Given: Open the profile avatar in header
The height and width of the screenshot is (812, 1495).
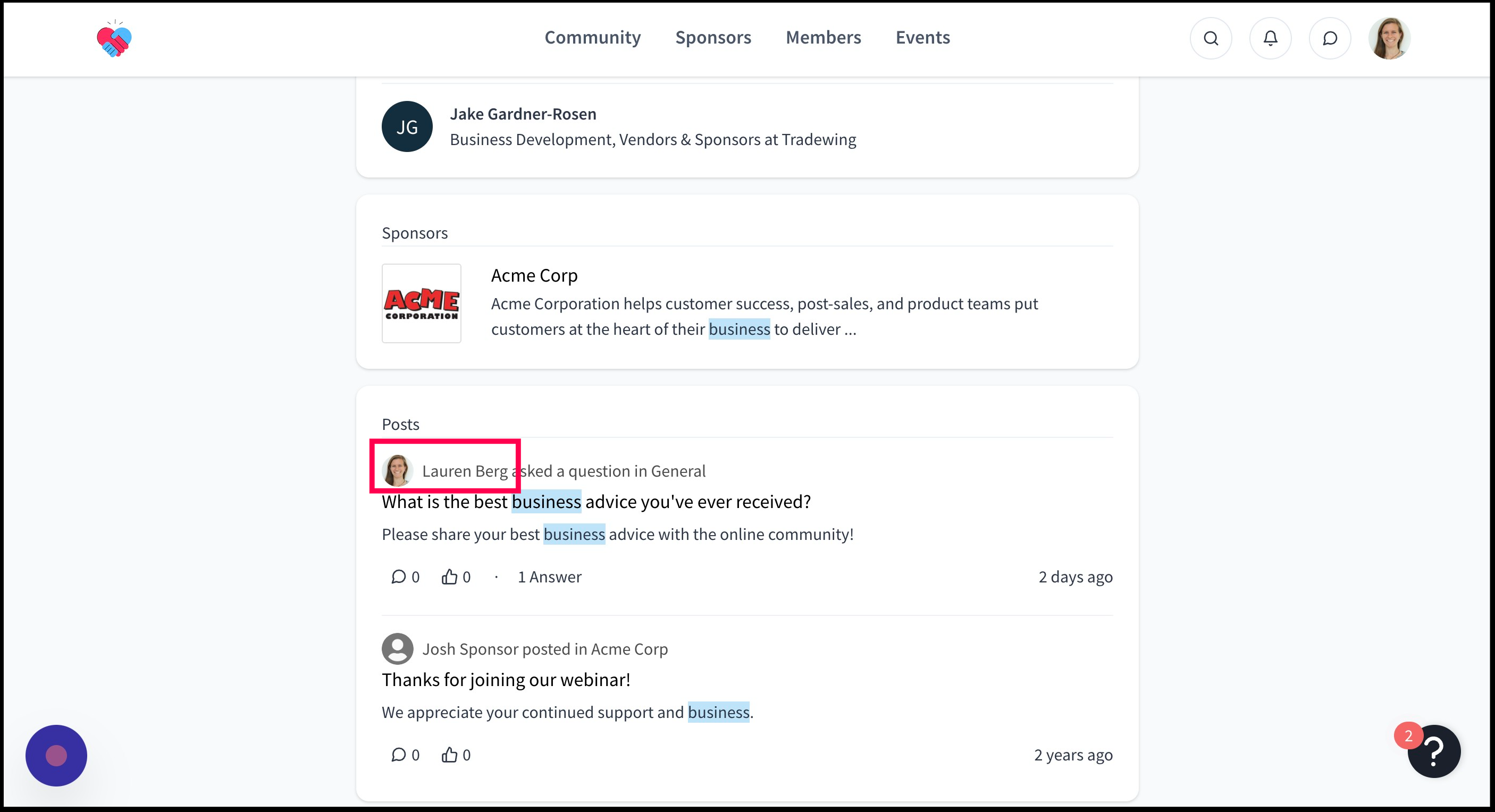Looking at the screenshot, I should point(1389,38).
